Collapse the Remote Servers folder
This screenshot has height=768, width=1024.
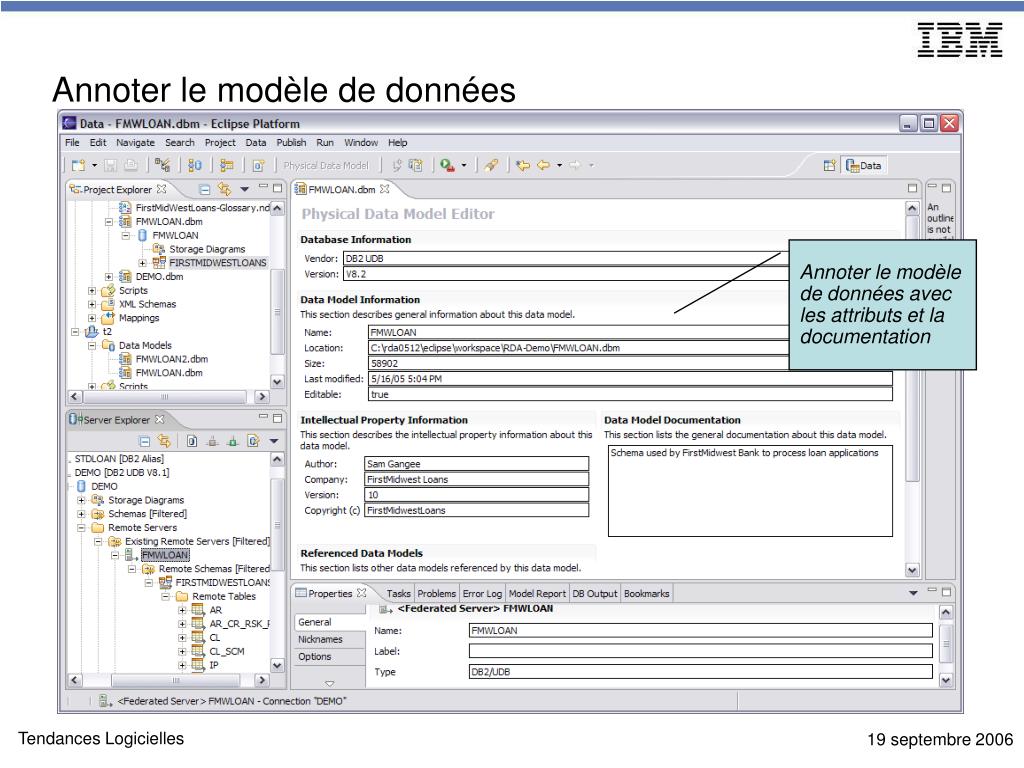81,528
